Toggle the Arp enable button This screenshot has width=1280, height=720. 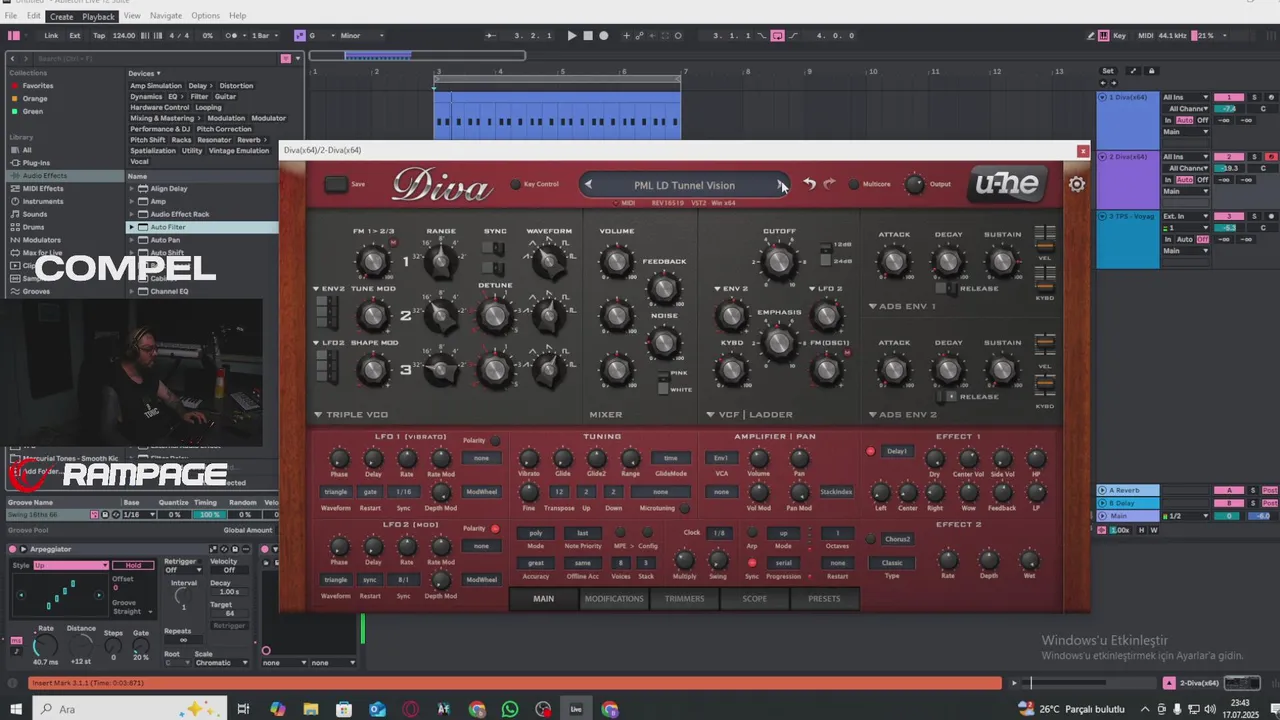[x=752, y=533]
